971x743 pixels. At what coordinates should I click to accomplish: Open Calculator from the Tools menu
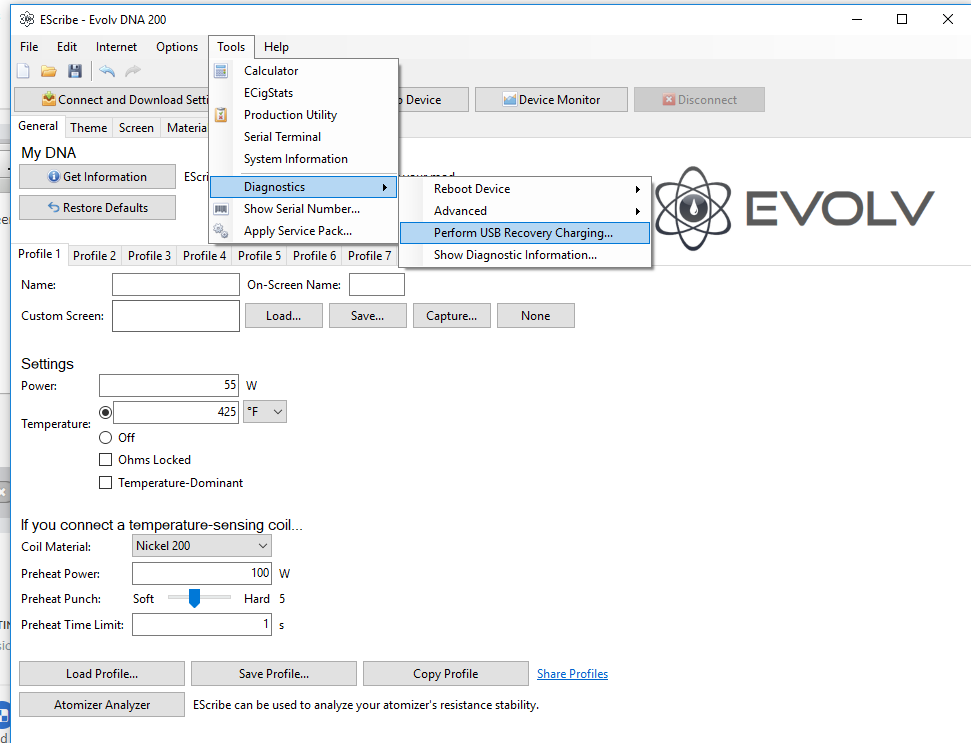(271, 71)
